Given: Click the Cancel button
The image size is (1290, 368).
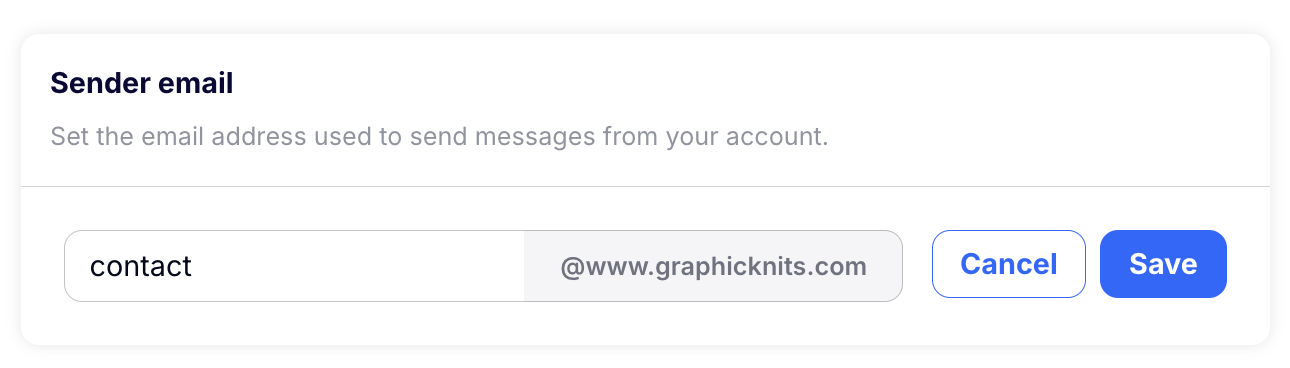Looking at the screenshot, I should 1008,264.
